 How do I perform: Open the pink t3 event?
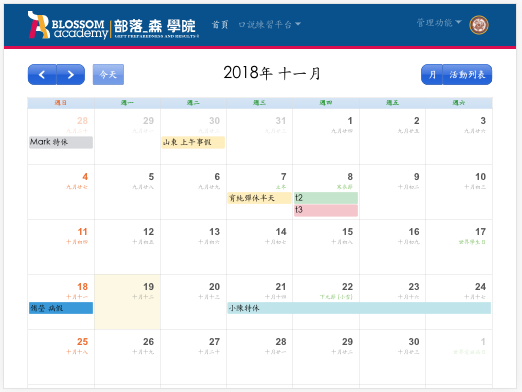click(326, 210)
